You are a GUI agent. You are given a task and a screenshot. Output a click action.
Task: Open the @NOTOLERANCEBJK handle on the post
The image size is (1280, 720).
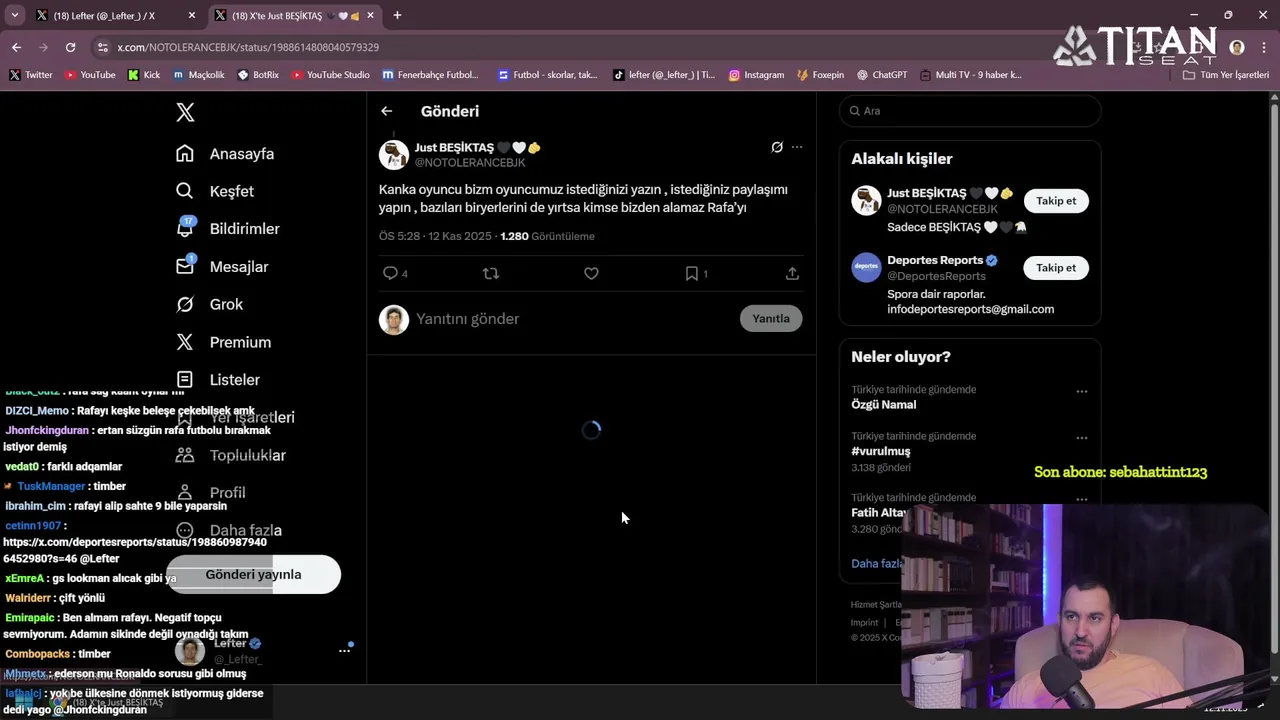[470, 162]
